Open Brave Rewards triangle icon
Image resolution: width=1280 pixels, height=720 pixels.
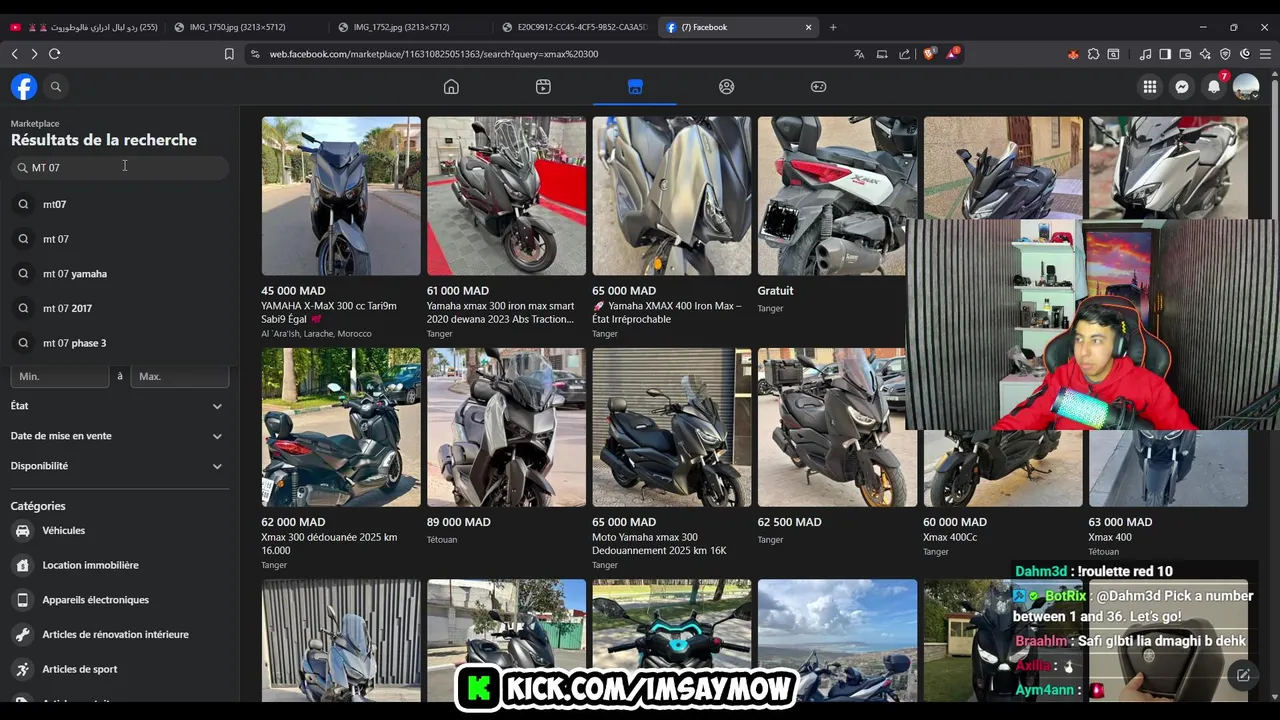952,54
